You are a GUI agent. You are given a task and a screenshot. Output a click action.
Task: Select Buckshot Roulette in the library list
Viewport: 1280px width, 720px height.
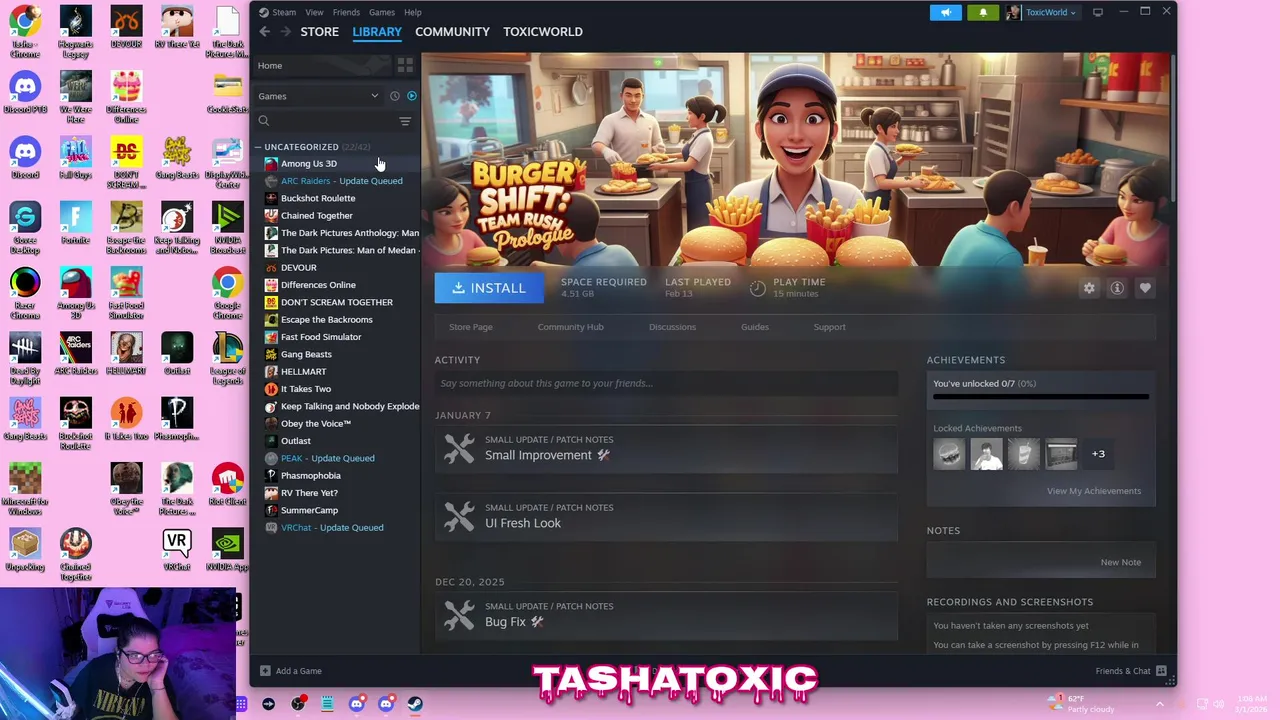pyautogui.click(x=335, y=198)
